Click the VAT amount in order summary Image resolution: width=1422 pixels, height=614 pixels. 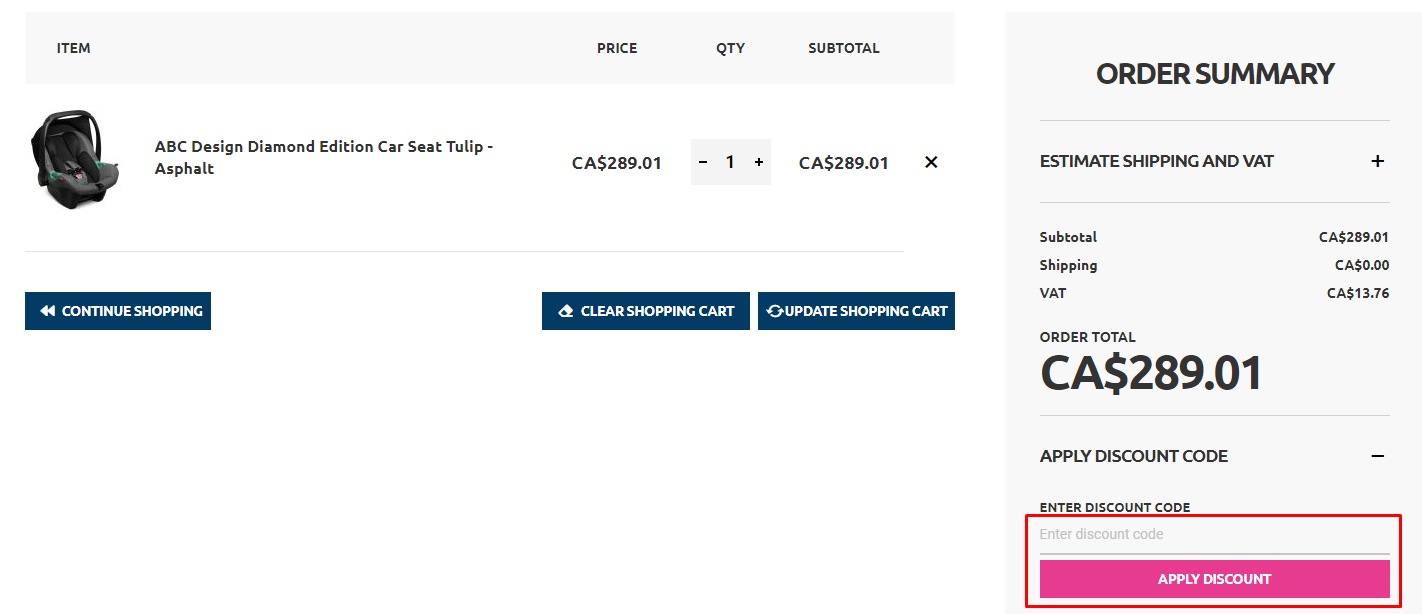tap(1357, 293)
